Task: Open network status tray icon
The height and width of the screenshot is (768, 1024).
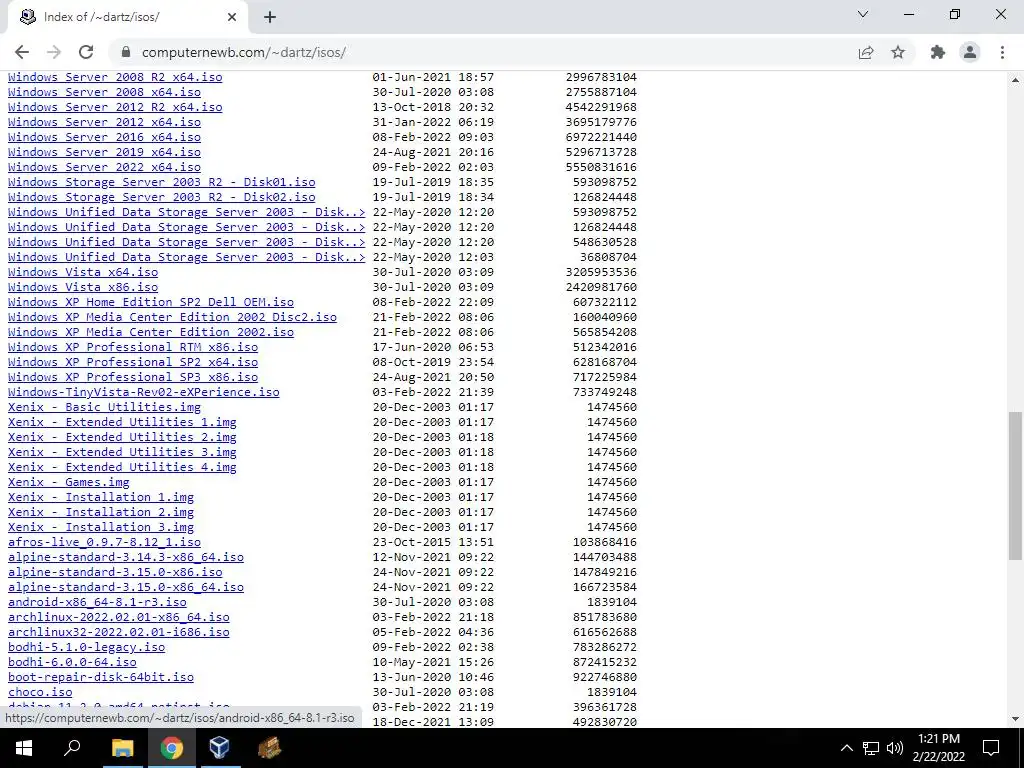Action: pos(871,748)
